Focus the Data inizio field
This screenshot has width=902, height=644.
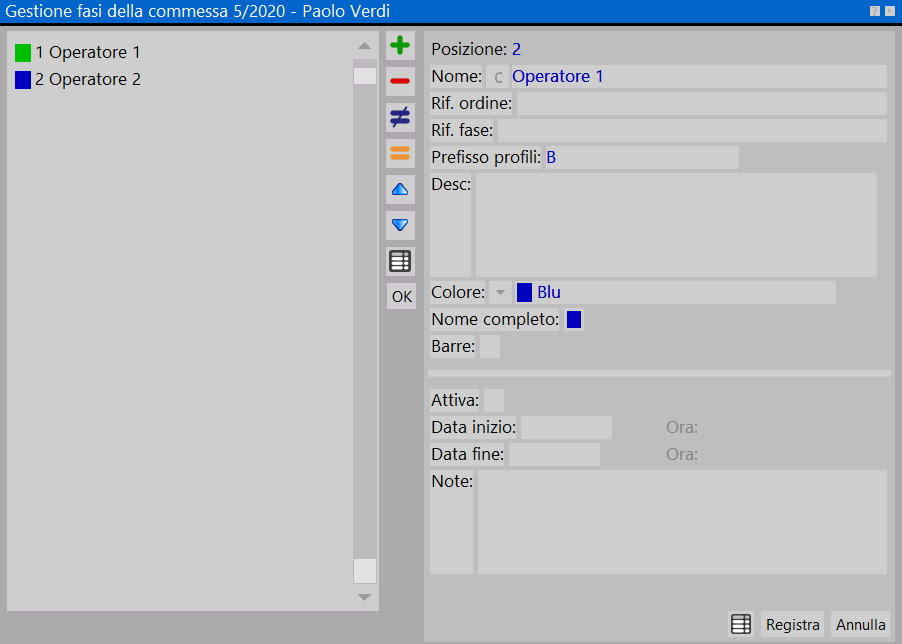(x=566, y=427)
